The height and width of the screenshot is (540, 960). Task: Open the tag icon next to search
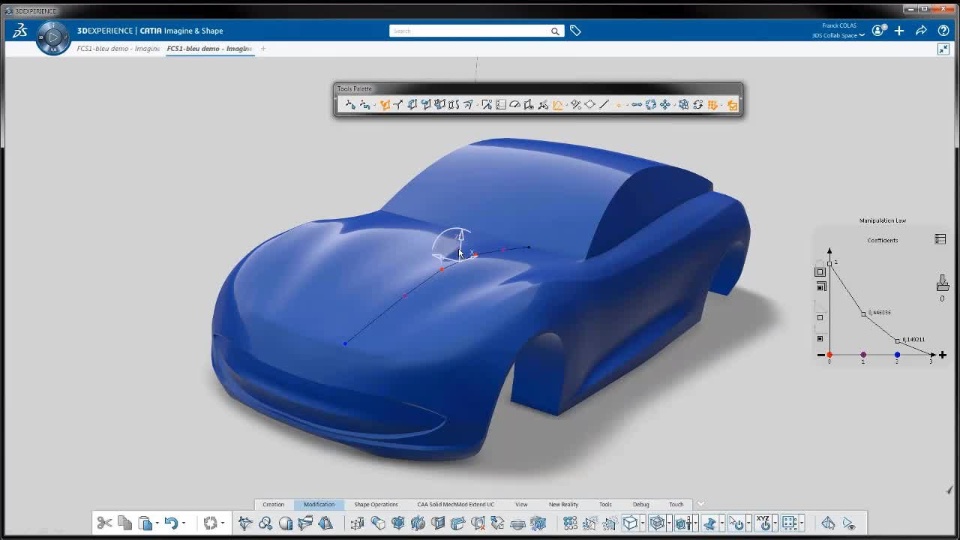575,31
